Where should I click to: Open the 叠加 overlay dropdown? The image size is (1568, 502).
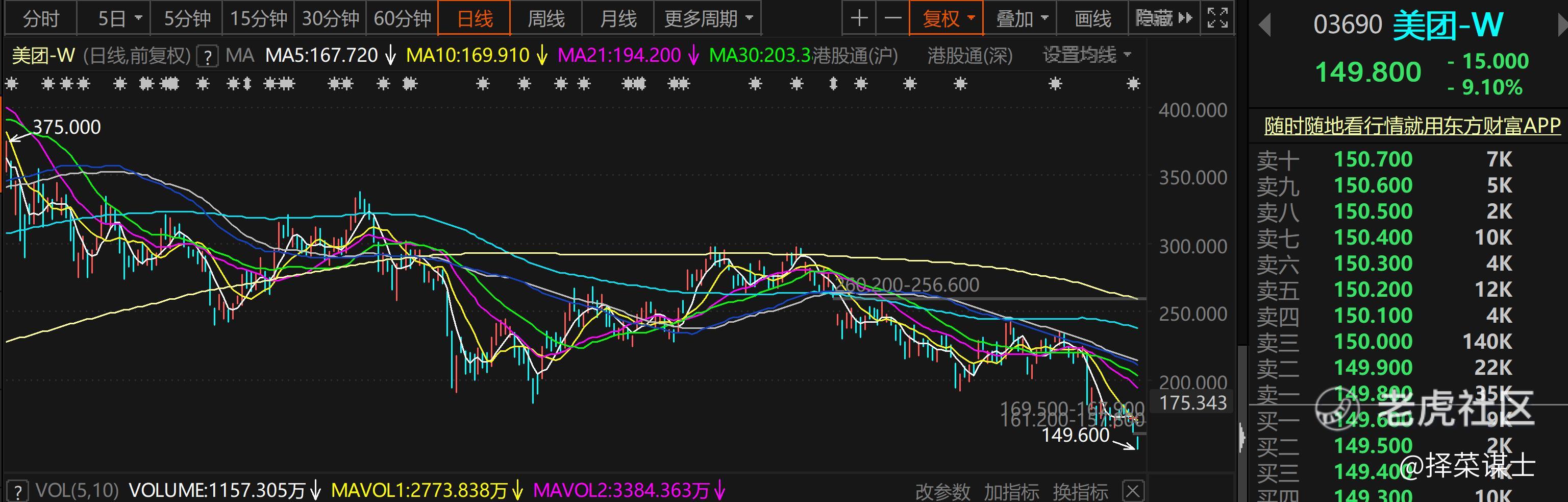(1020, 18)
